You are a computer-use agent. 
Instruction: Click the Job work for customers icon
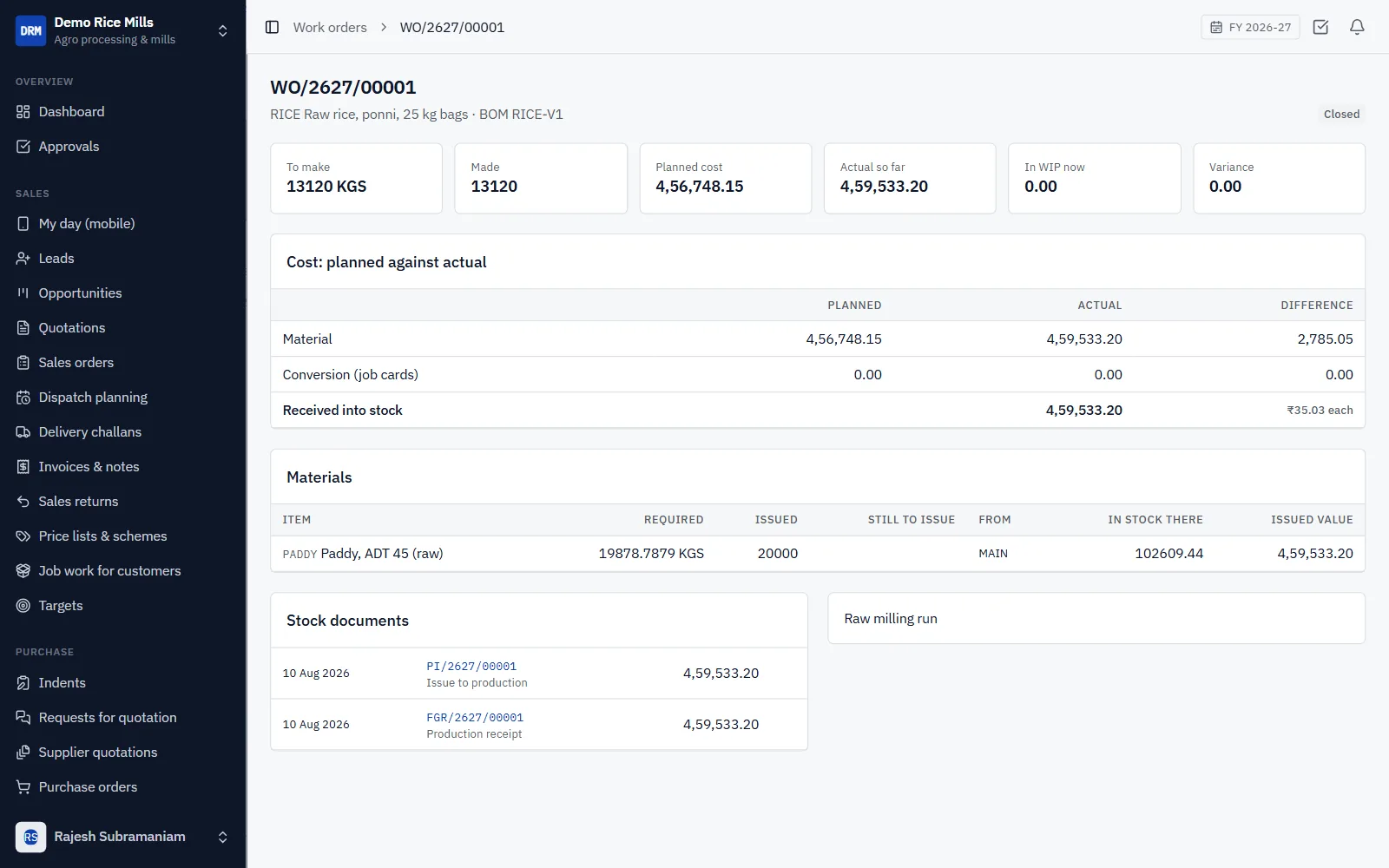[x=23, y=571]
